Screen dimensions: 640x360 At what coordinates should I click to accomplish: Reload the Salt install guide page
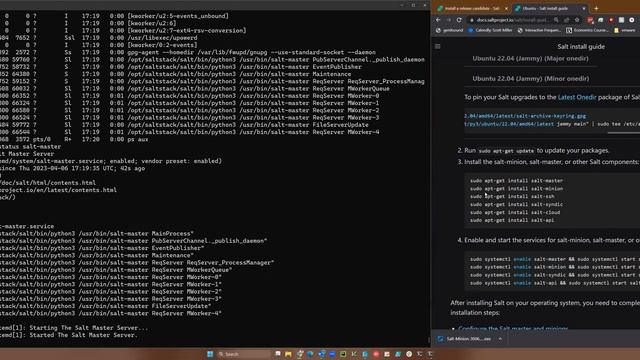(x=459, y=20)
